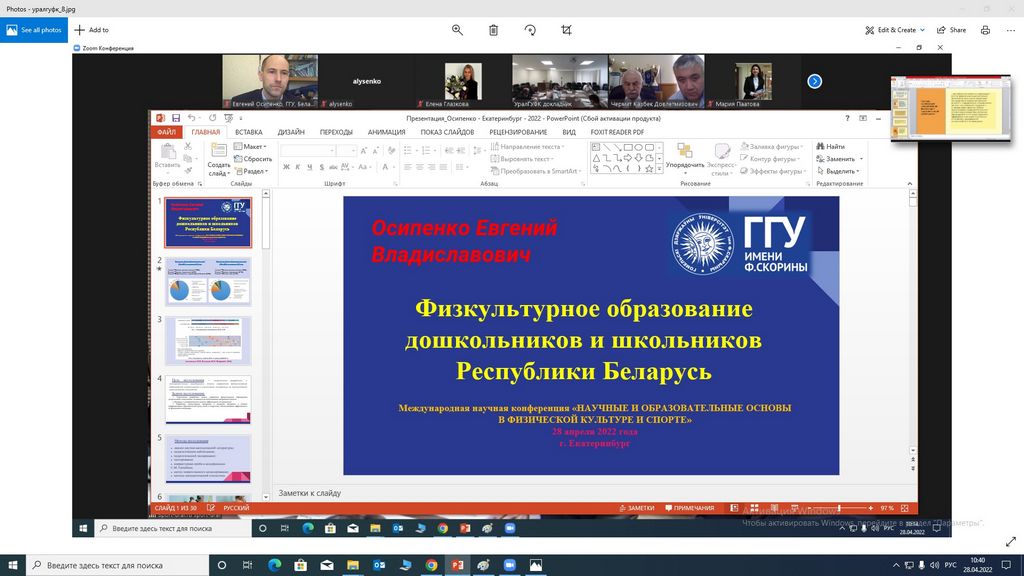Toggle bold Ж formatting in the ribbon
The height and width of the screenshot is (576, 1024).
pyautogui.click(x=286, y=167)
